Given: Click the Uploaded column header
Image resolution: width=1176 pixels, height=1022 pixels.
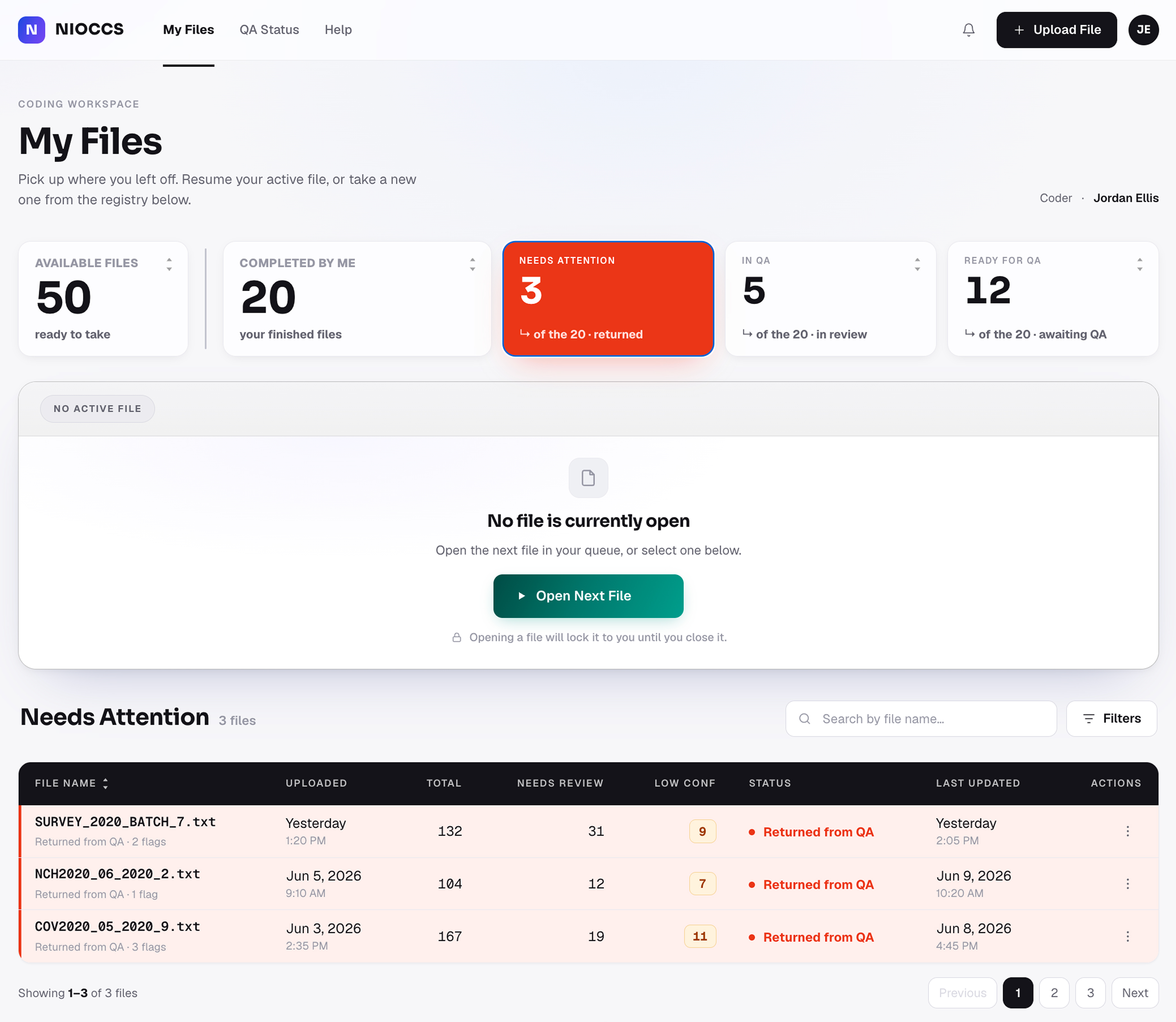Looking at the screenshot, I should click(x=317, y=783).
